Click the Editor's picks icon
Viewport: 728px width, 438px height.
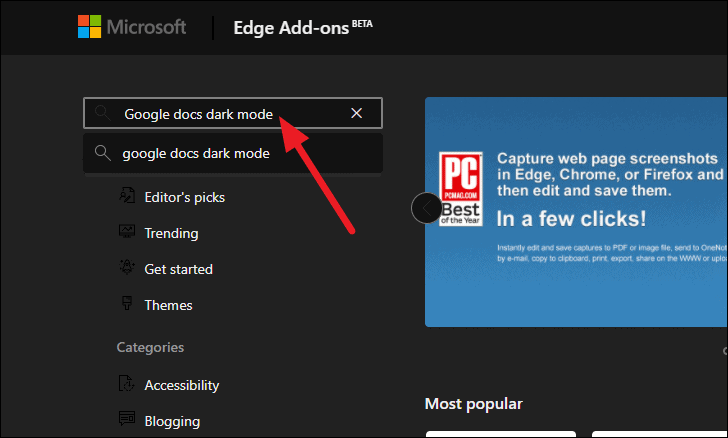[126, 196]
